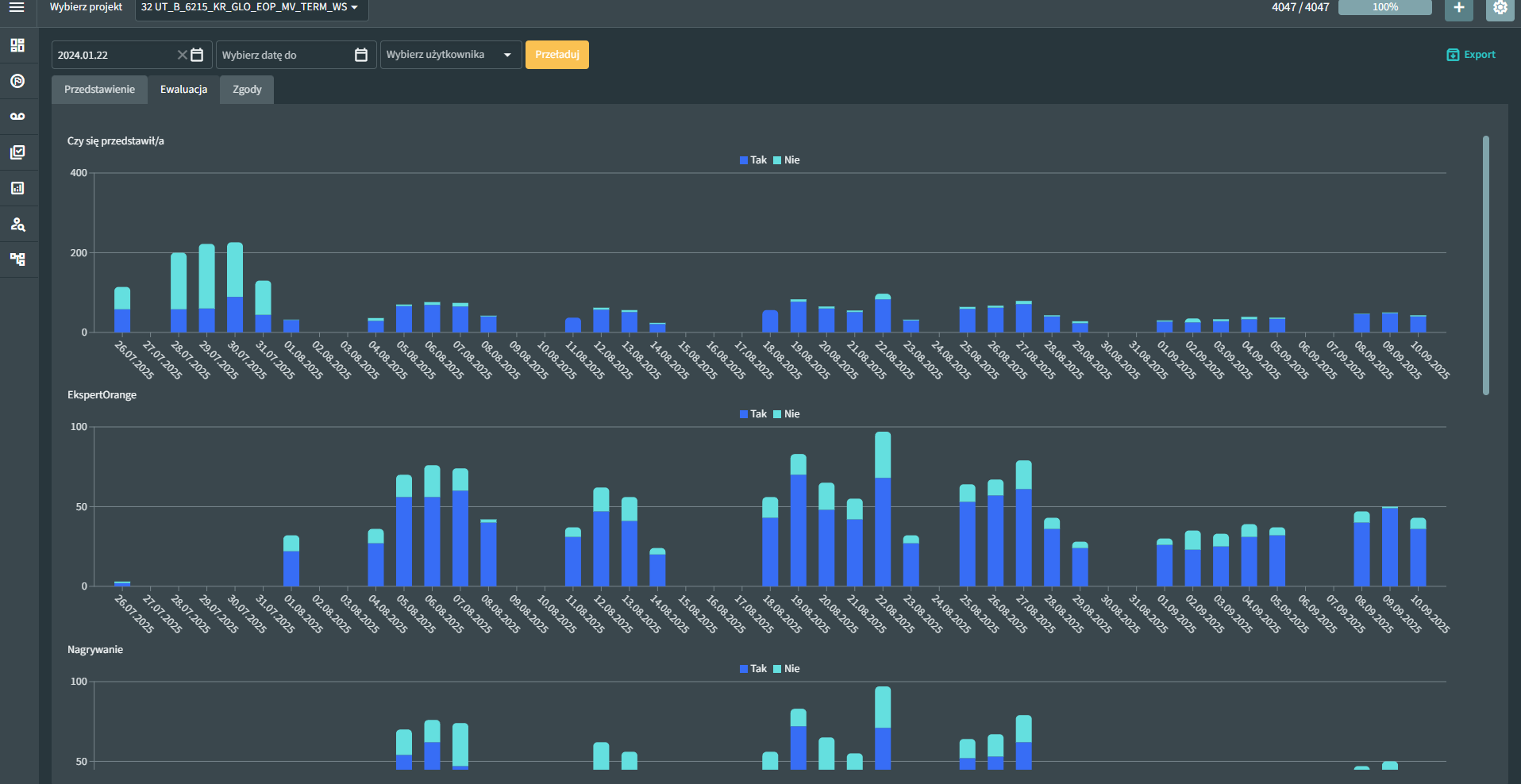Click the plus add button at top
This screenshot has height=784, width=1521.
(1458, 8)
